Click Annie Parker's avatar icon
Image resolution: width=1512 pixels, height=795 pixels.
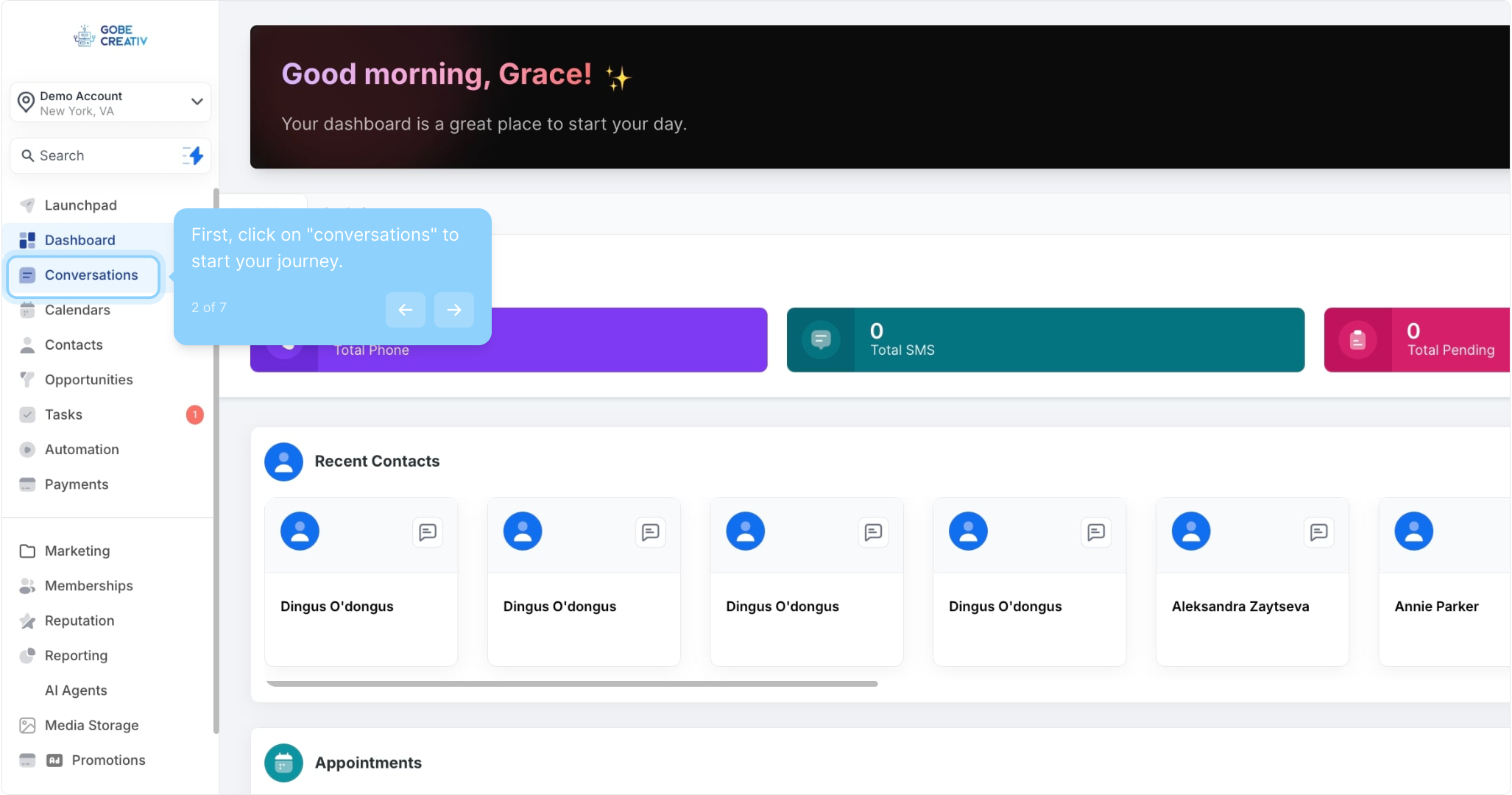click(x=1413, y=531)
